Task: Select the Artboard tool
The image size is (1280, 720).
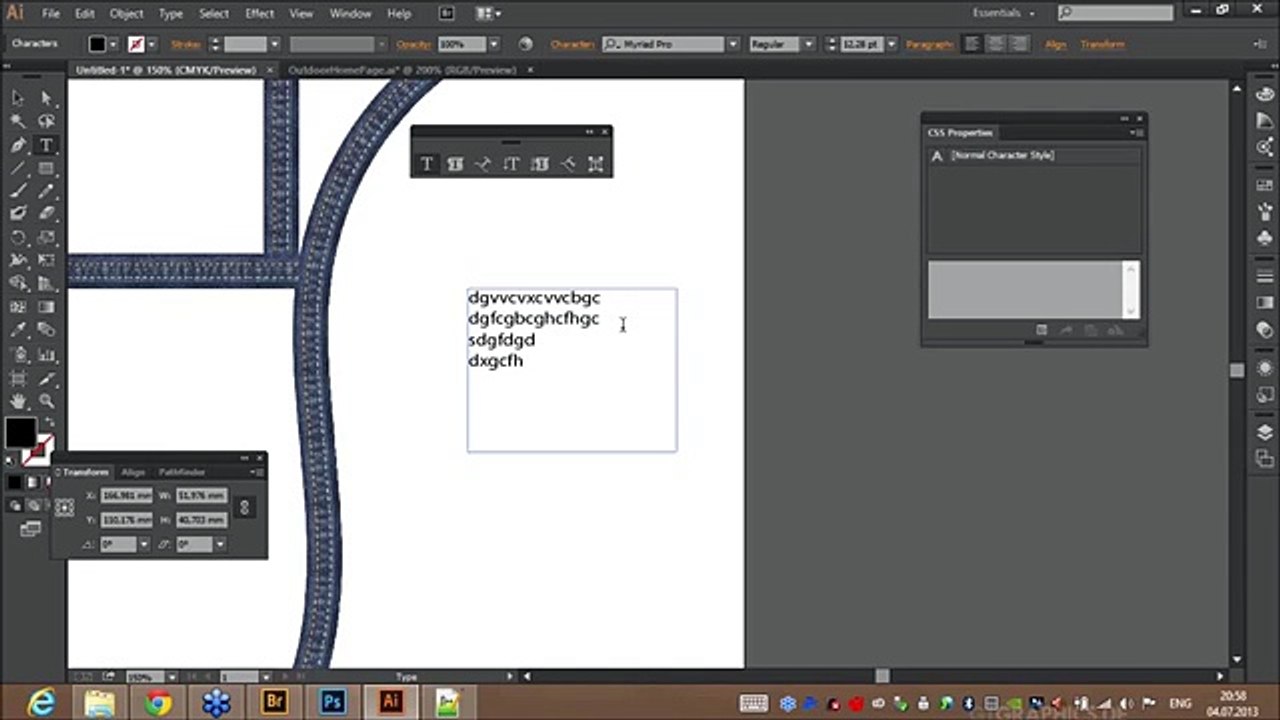Action: 18,378
